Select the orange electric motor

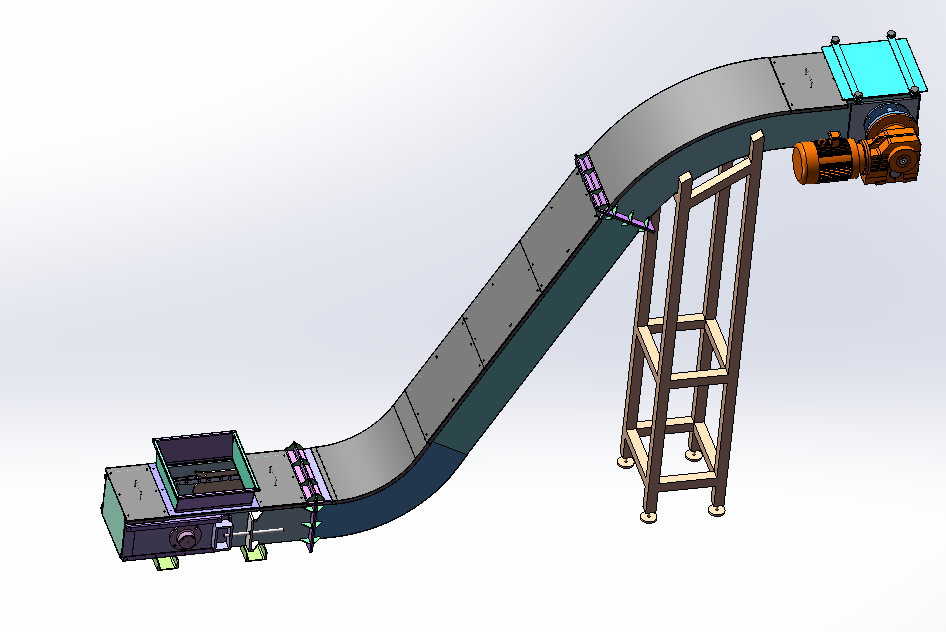(827, 160)
